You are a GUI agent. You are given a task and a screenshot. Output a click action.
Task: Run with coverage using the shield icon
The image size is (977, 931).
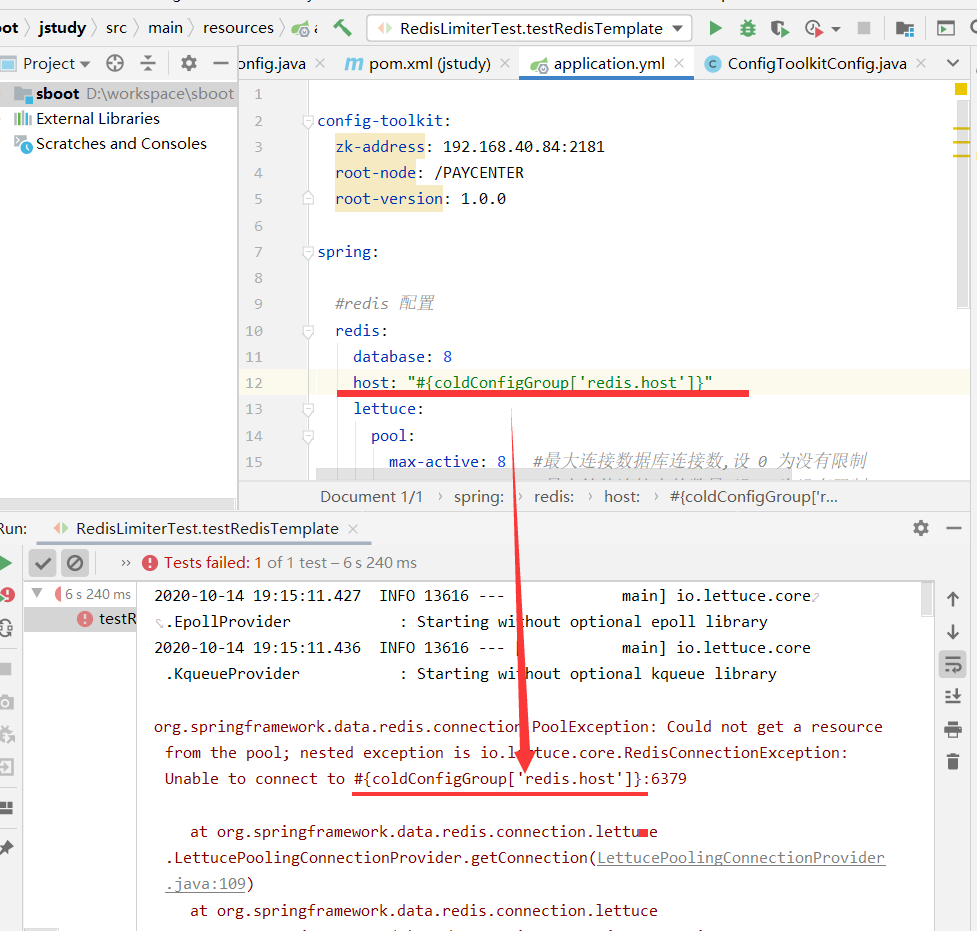779,29
